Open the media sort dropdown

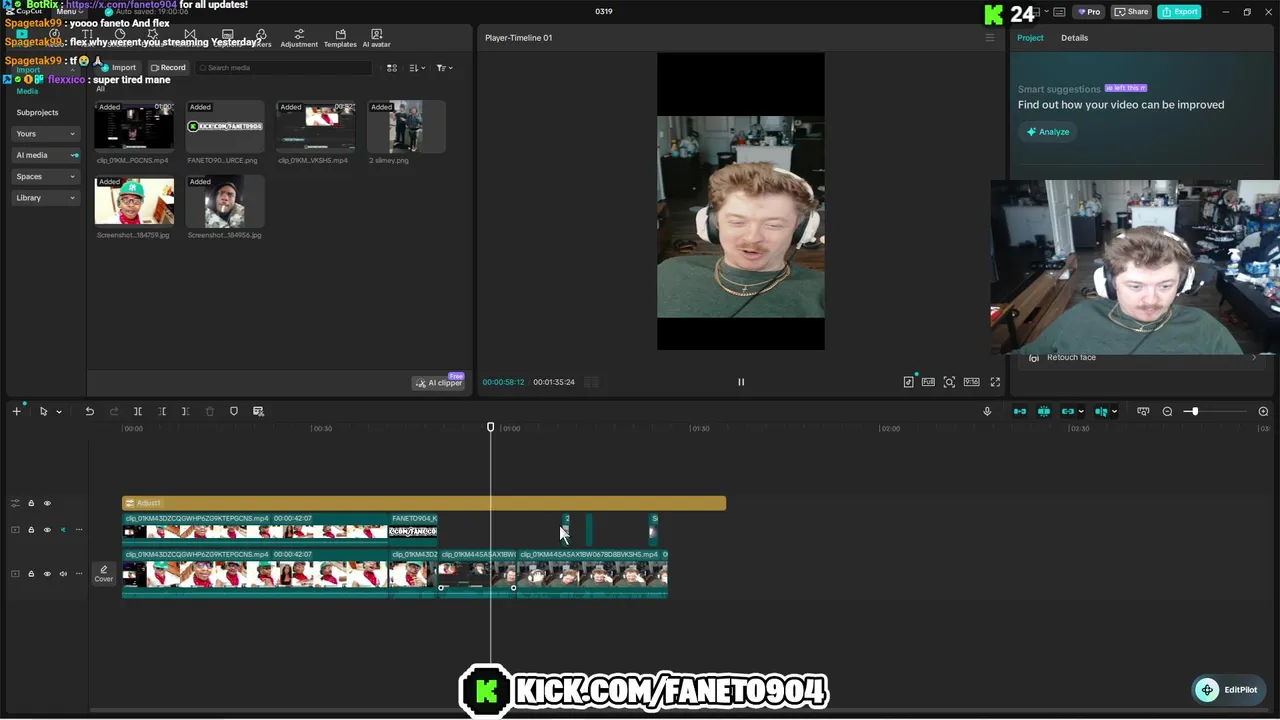[x=417, y=68]
